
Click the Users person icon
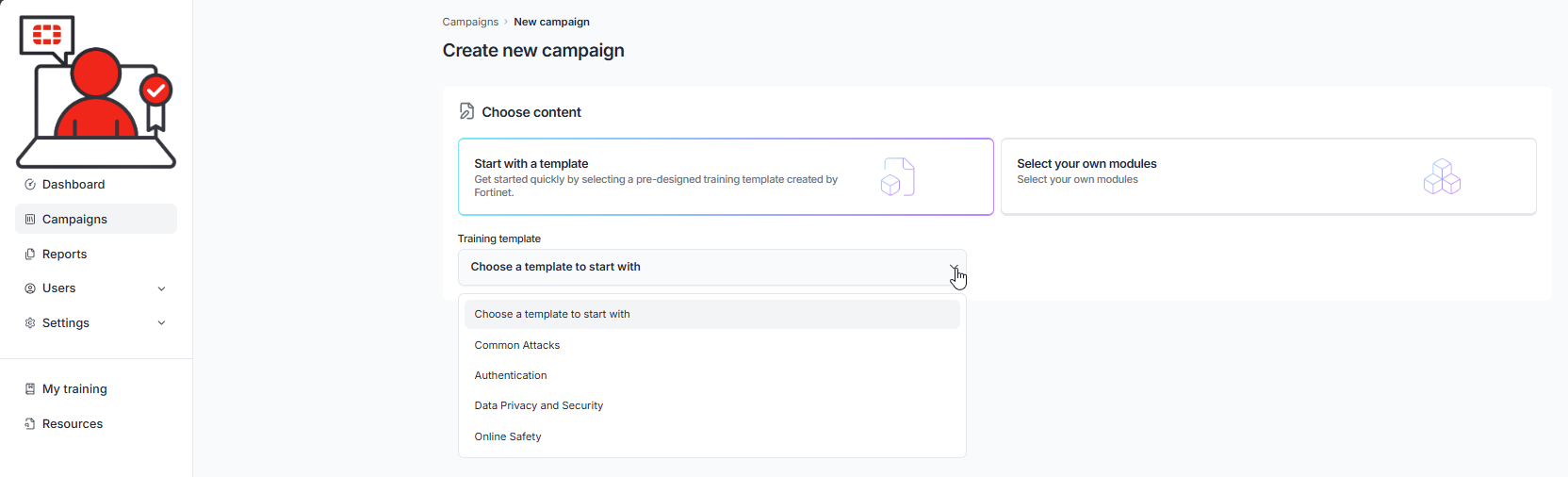[30, 288]
